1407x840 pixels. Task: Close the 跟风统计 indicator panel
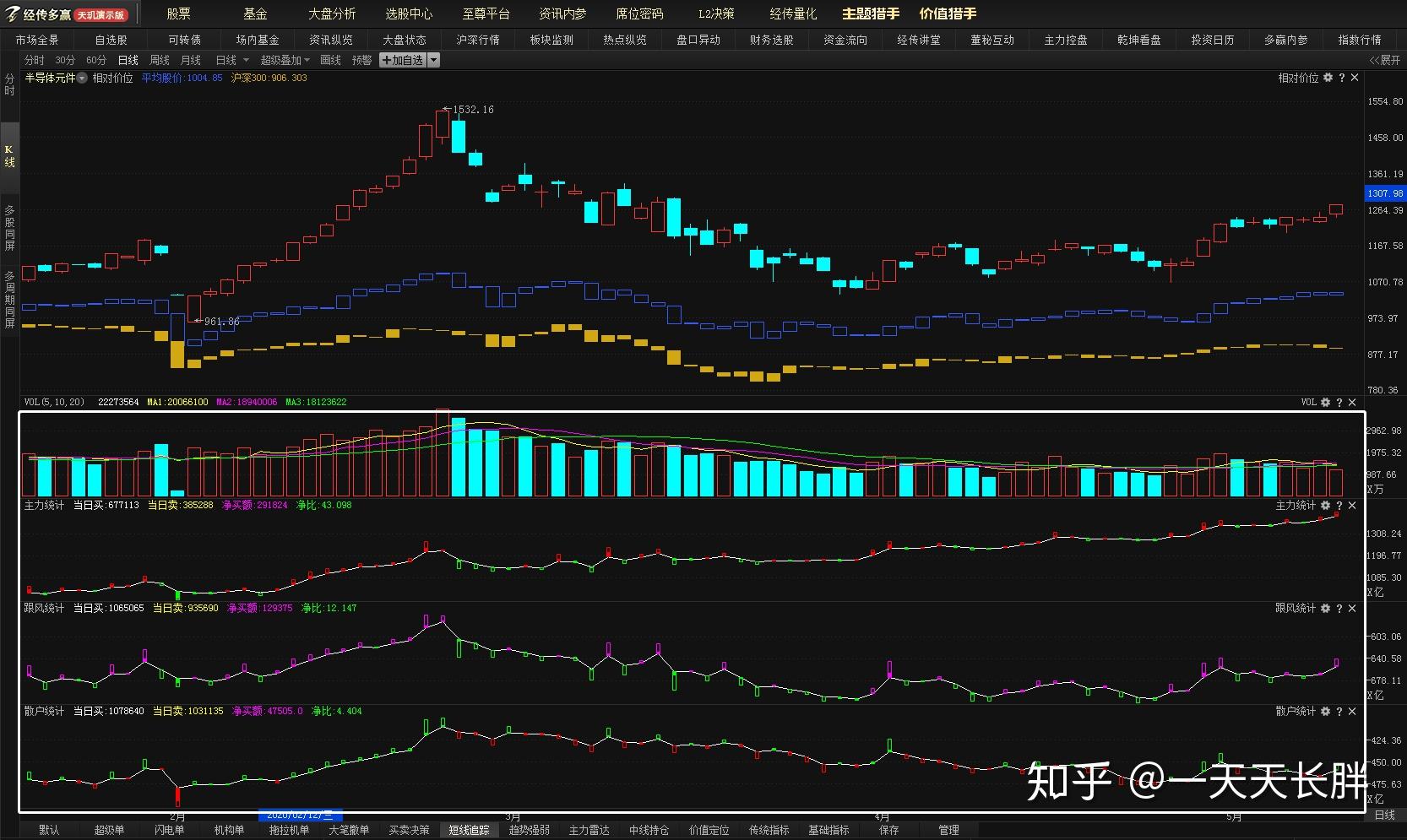[1352, 609]
